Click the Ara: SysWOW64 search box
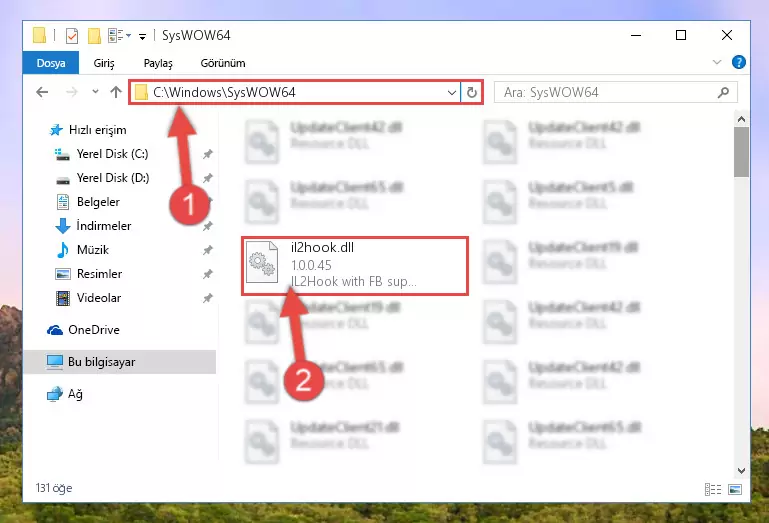Image resolution: width=769 pixels, height=523 pixels. pos(616,92)
